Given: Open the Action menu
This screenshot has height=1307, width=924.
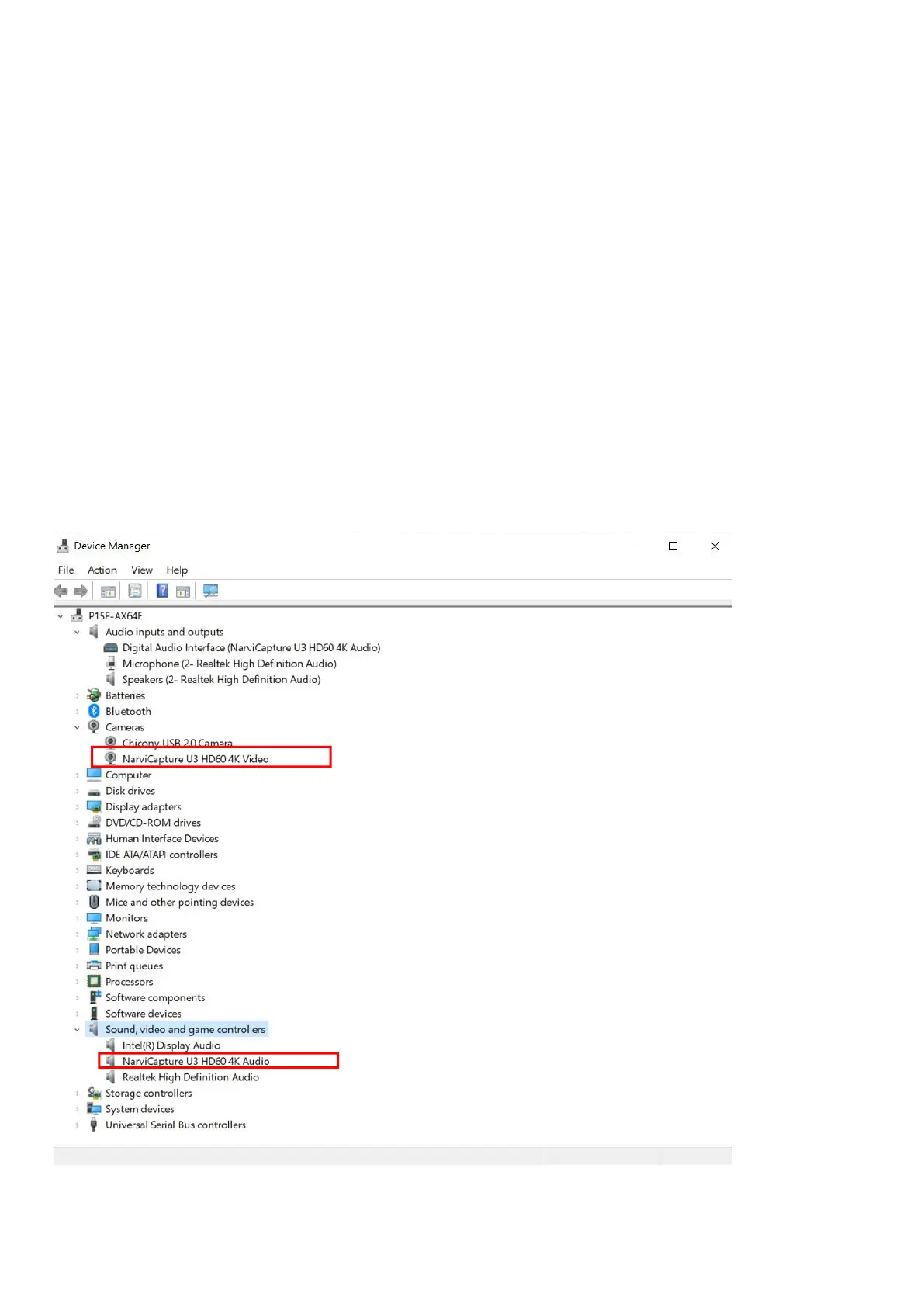Looking at the screenshot, I should pyautogui.click(x=102, y=570).
